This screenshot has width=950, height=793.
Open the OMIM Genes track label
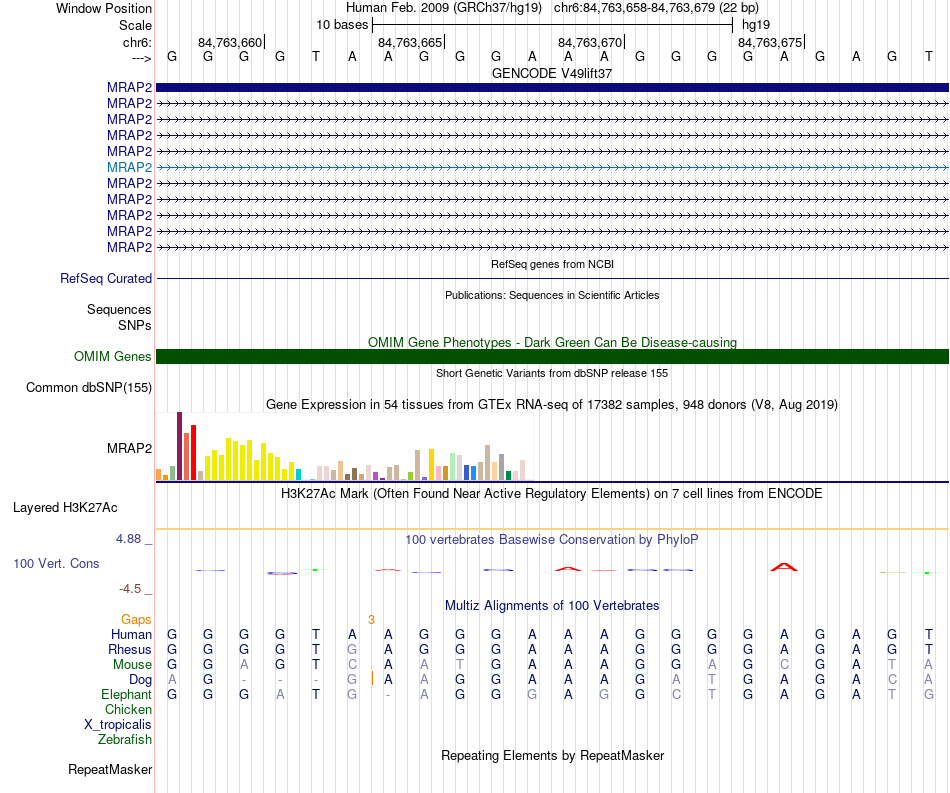click(x=113, y=356)
